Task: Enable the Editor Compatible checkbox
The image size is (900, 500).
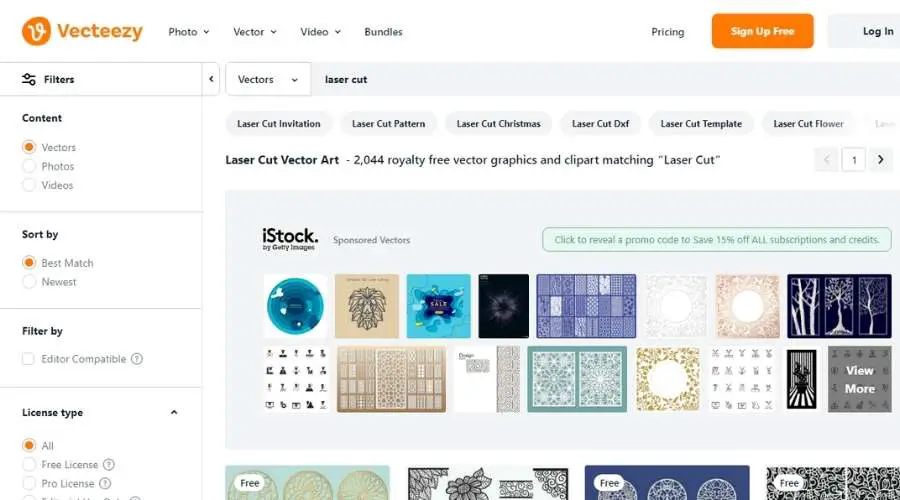Action: click(28, 359)
